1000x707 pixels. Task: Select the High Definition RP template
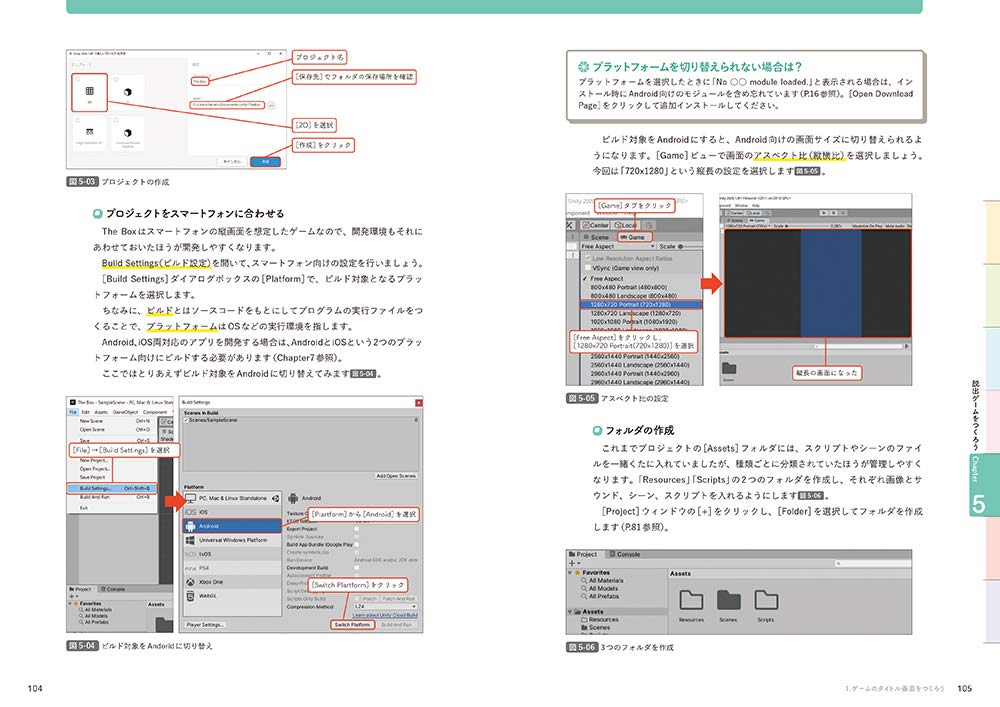89,134
